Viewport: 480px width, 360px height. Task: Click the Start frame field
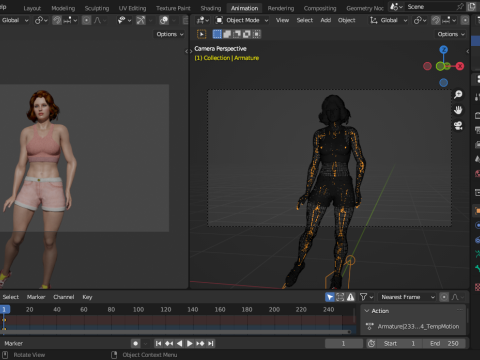(x=399, y=343)
